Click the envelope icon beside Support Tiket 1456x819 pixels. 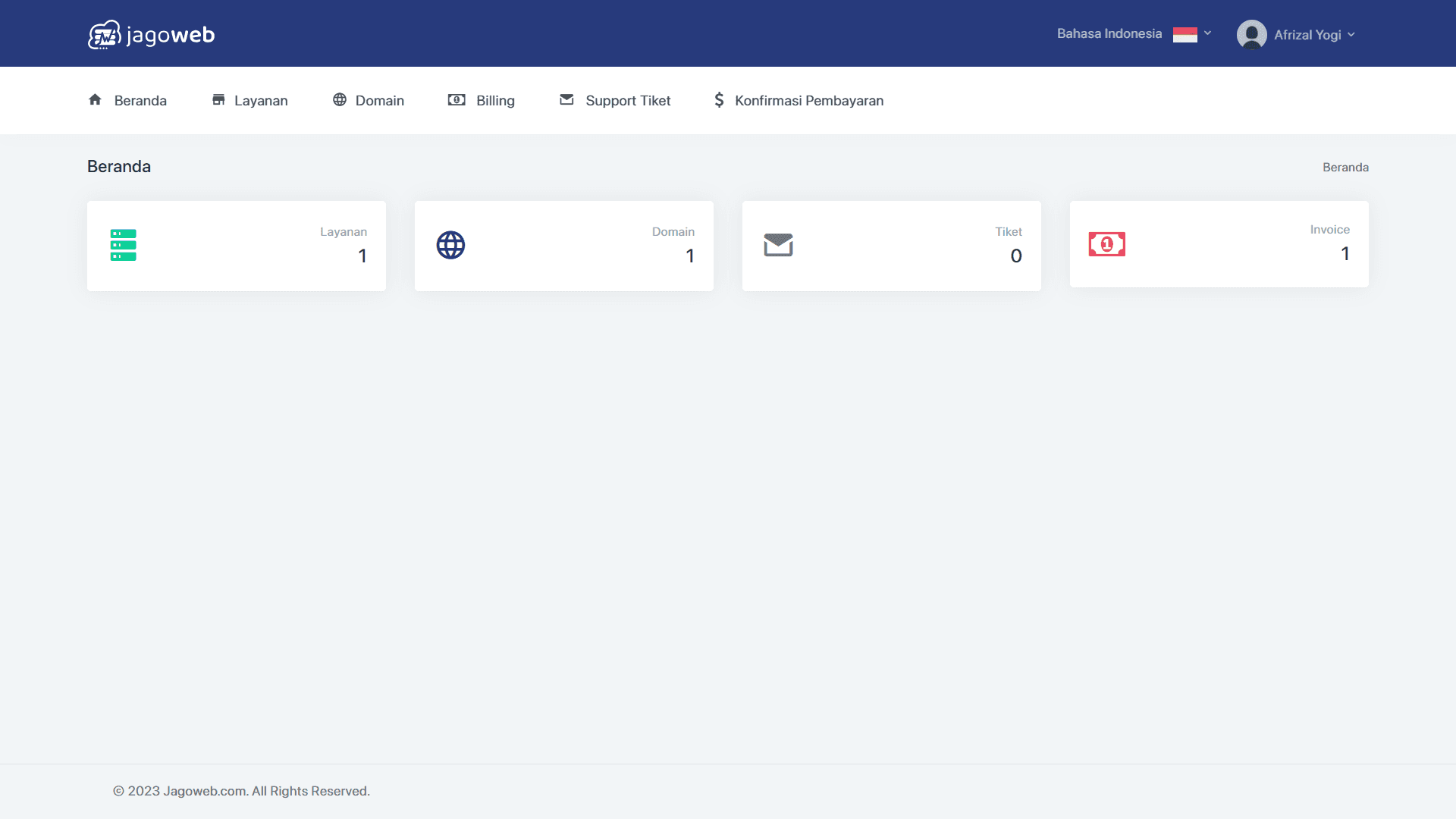click(566, 99)
